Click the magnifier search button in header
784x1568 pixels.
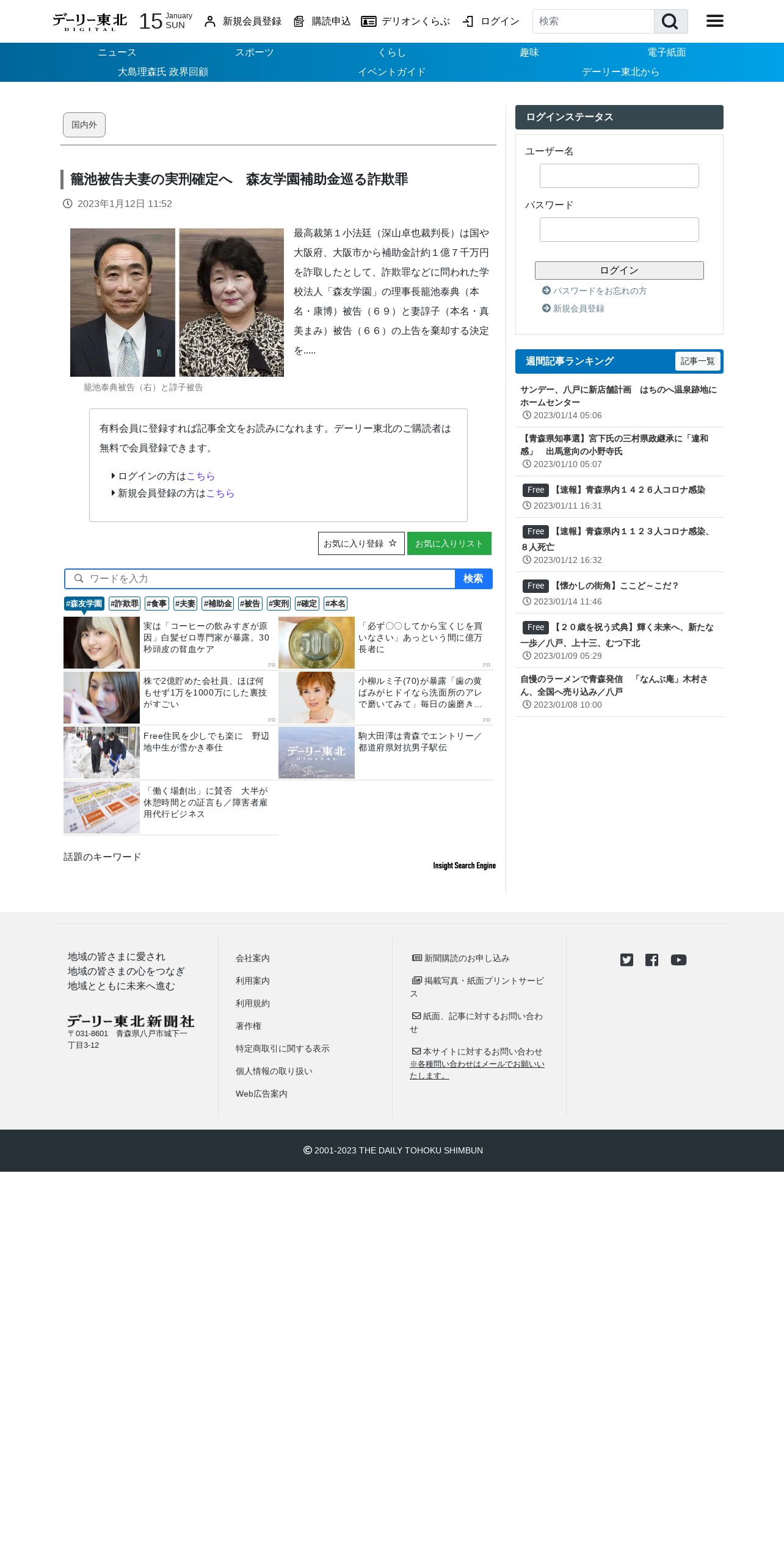tap(670, 21)
